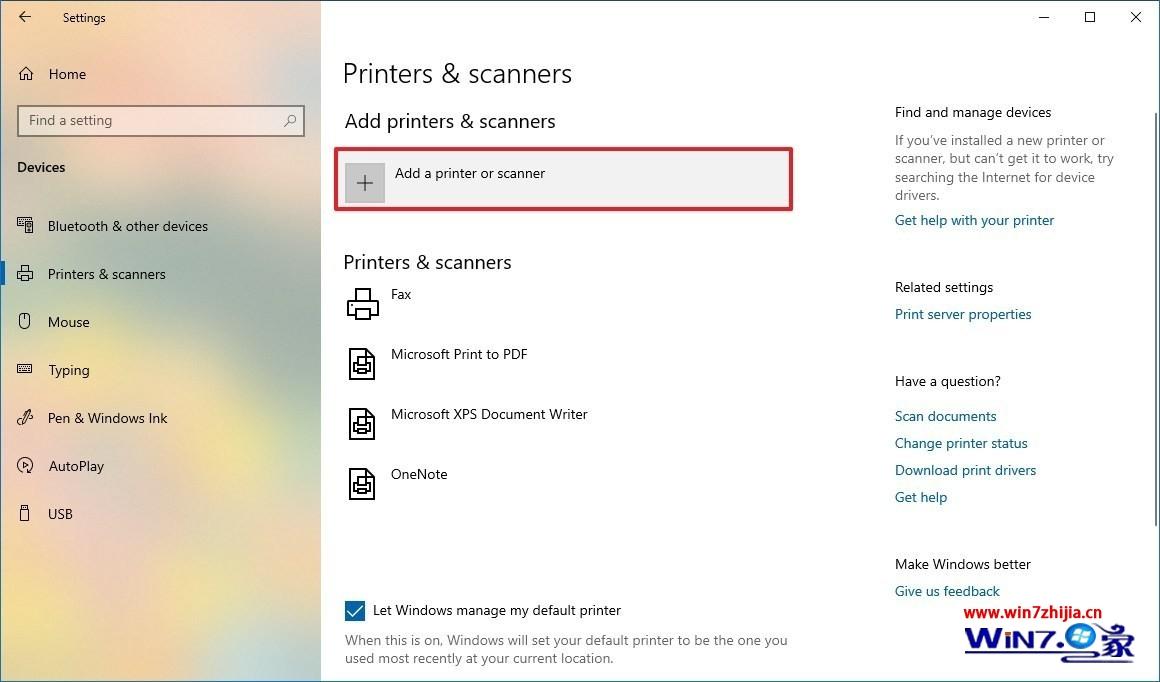This screenshot has height=682, width=1160.
Task: Select the Pen & Windows Ink icon
Action: click(25, 417)
